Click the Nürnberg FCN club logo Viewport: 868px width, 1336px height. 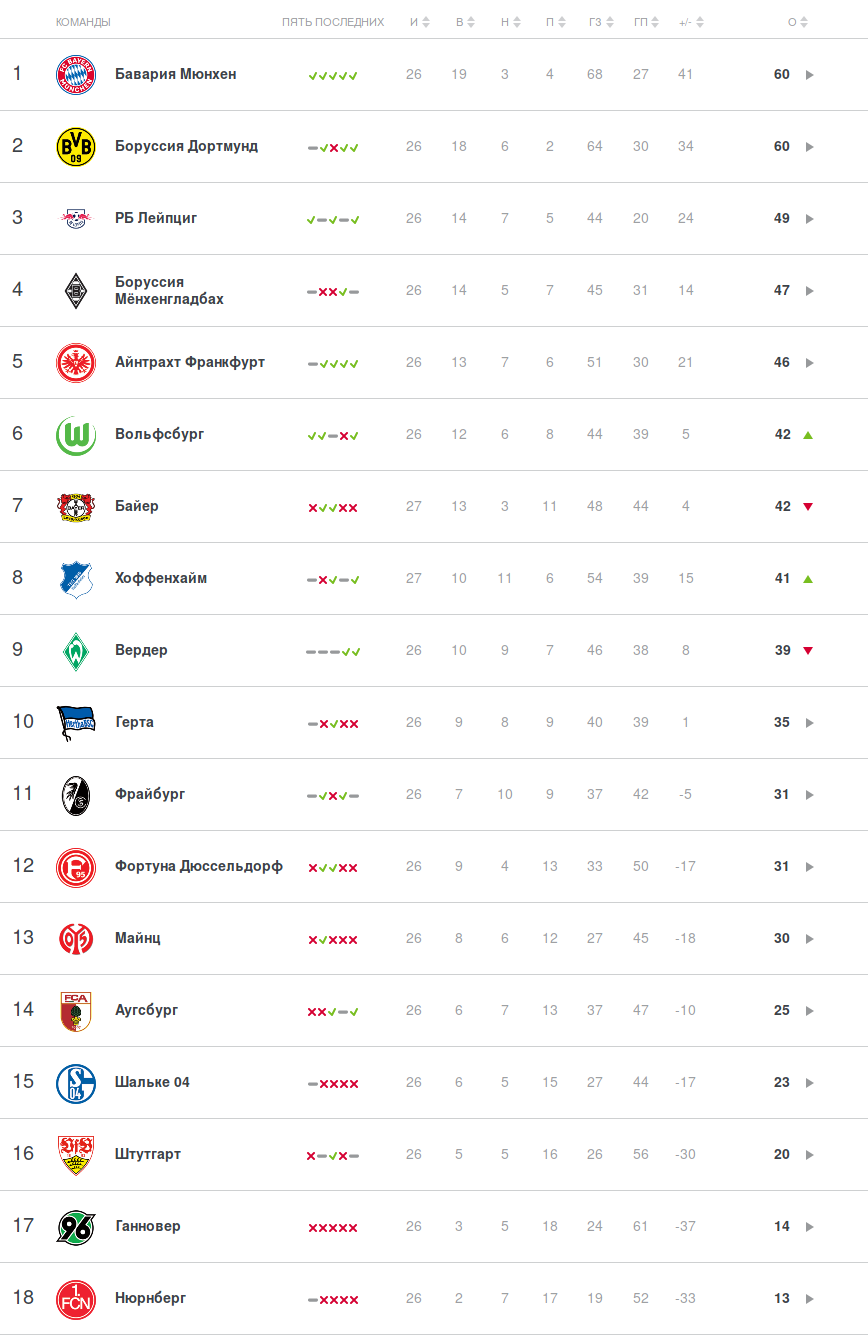(x=76, y=1299)
